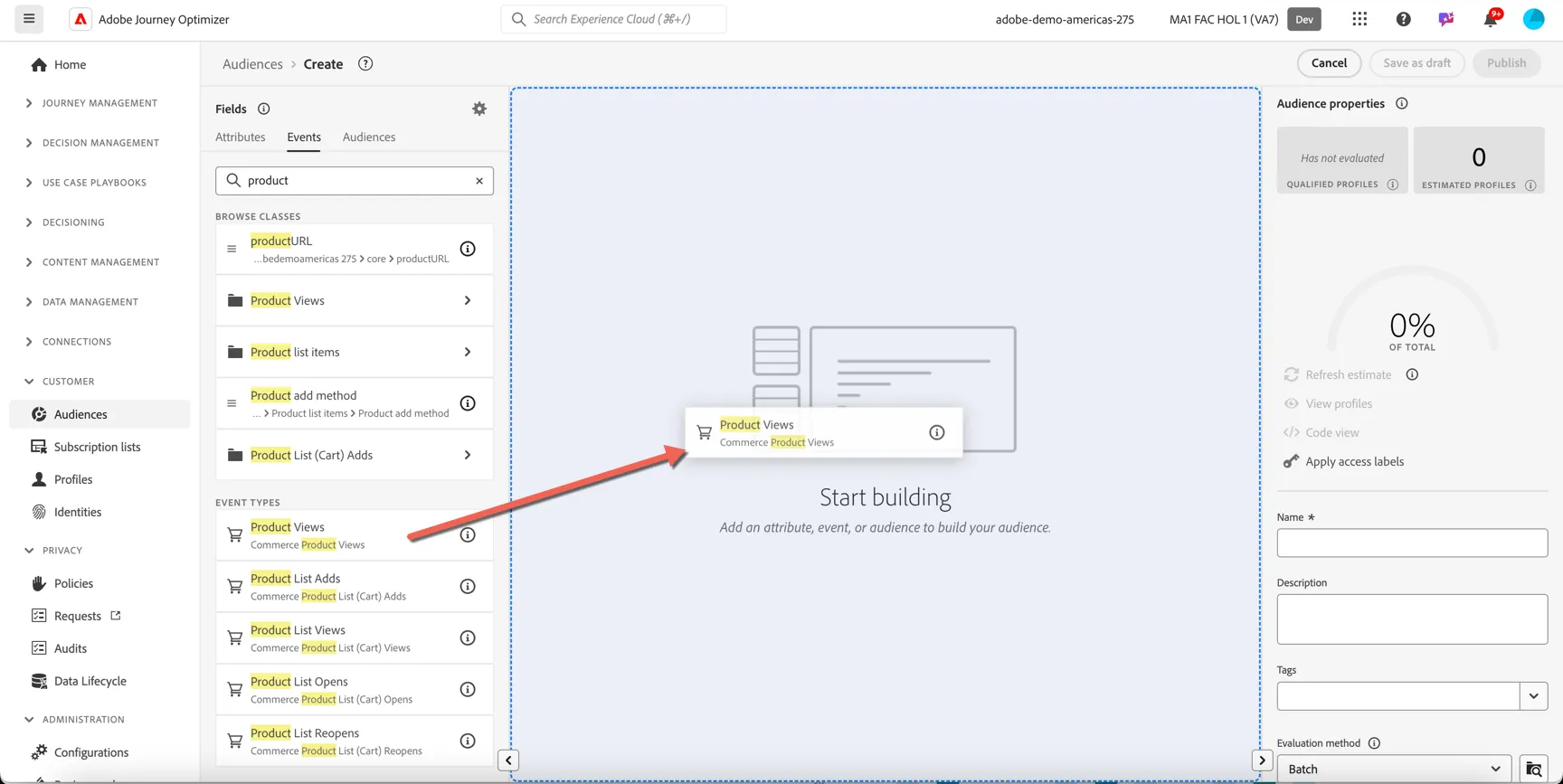Open the hamburger navigation menu
The height and width of the screenshot is (784, 1563).
point(29,19)
